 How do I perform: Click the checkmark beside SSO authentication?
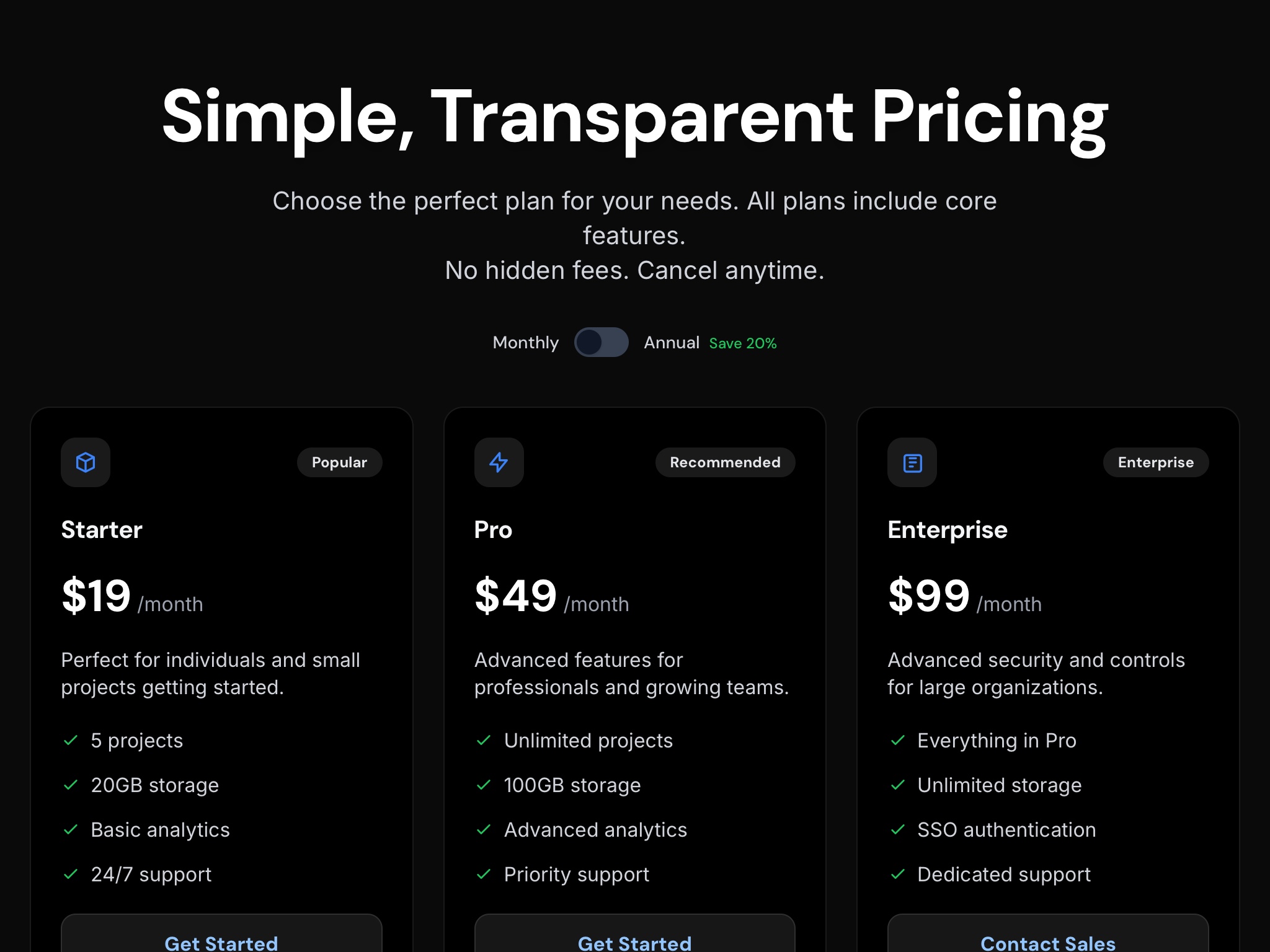(896, 829)
